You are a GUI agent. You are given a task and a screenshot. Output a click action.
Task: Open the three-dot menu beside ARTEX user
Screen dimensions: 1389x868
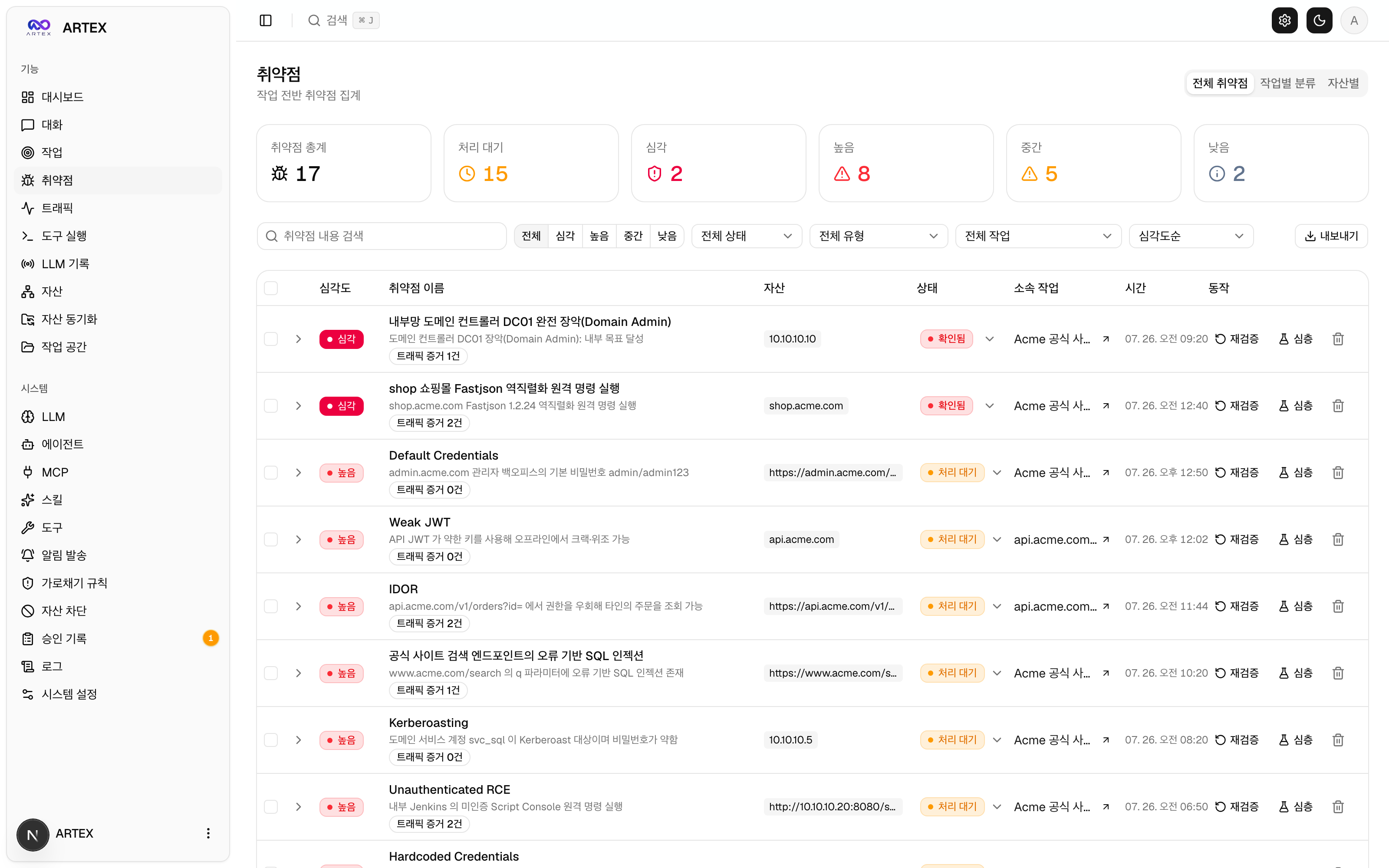[208, 833]
